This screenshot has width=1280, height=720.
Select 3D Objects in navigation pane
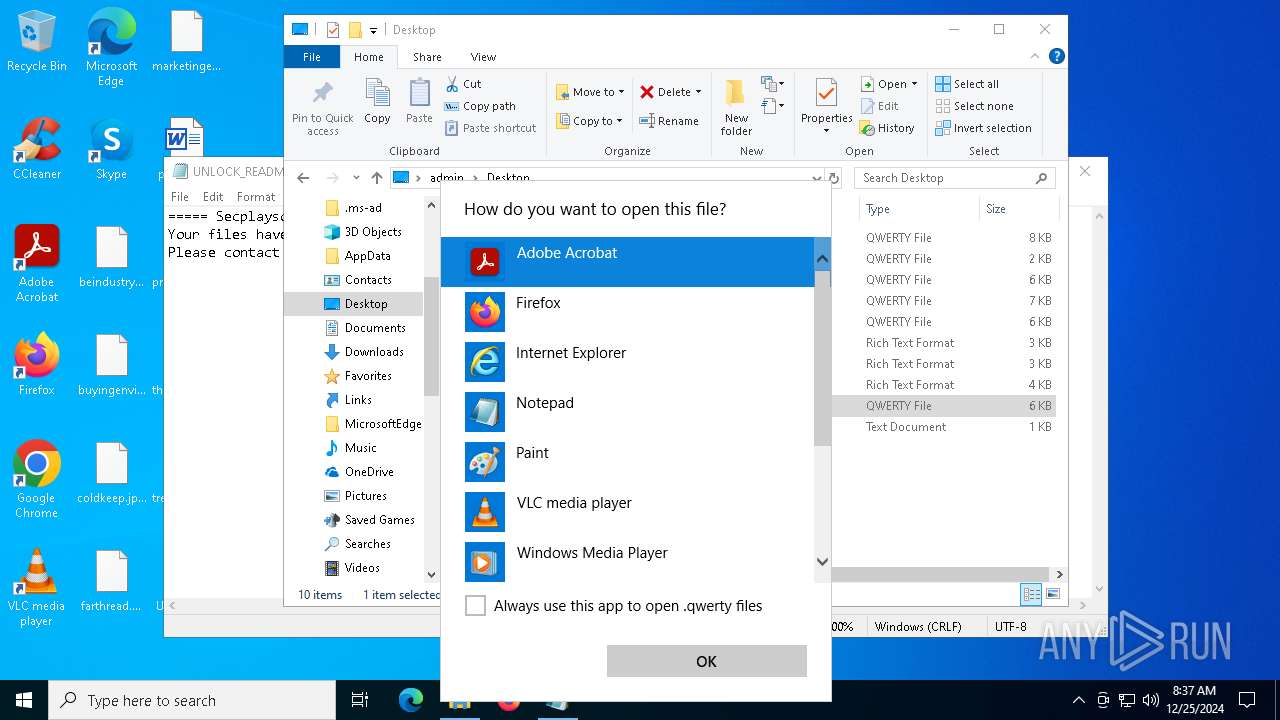(363, 232)
